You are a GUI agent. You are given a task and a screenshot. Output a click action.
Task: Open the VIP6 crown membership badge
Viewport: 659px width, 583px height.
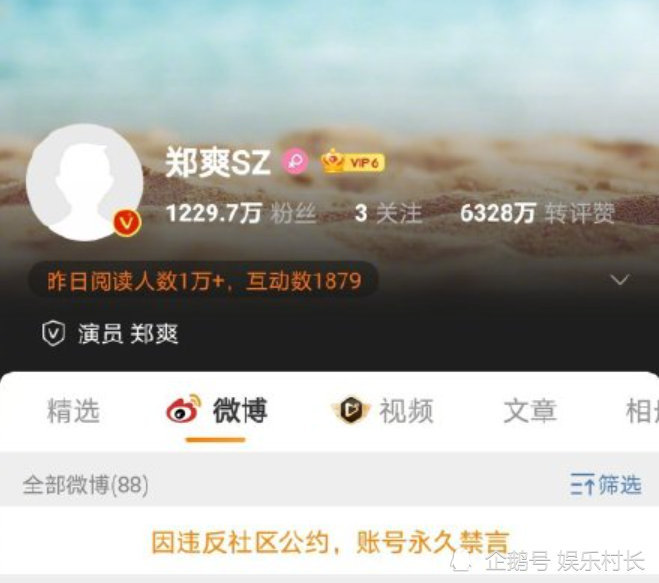click(353, 162)
